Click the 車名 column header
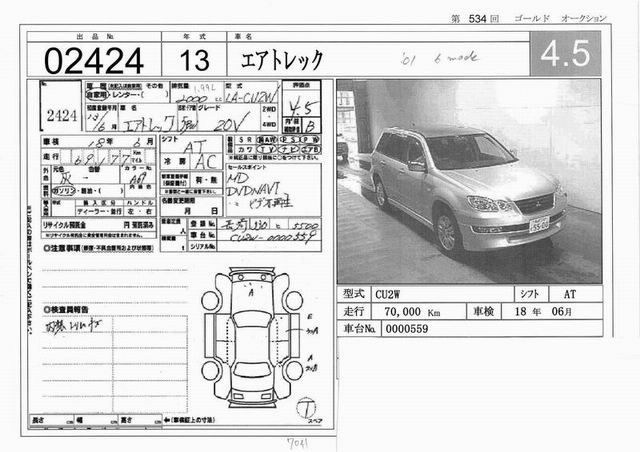Screen dimensions: 640x452 (244, 36)
